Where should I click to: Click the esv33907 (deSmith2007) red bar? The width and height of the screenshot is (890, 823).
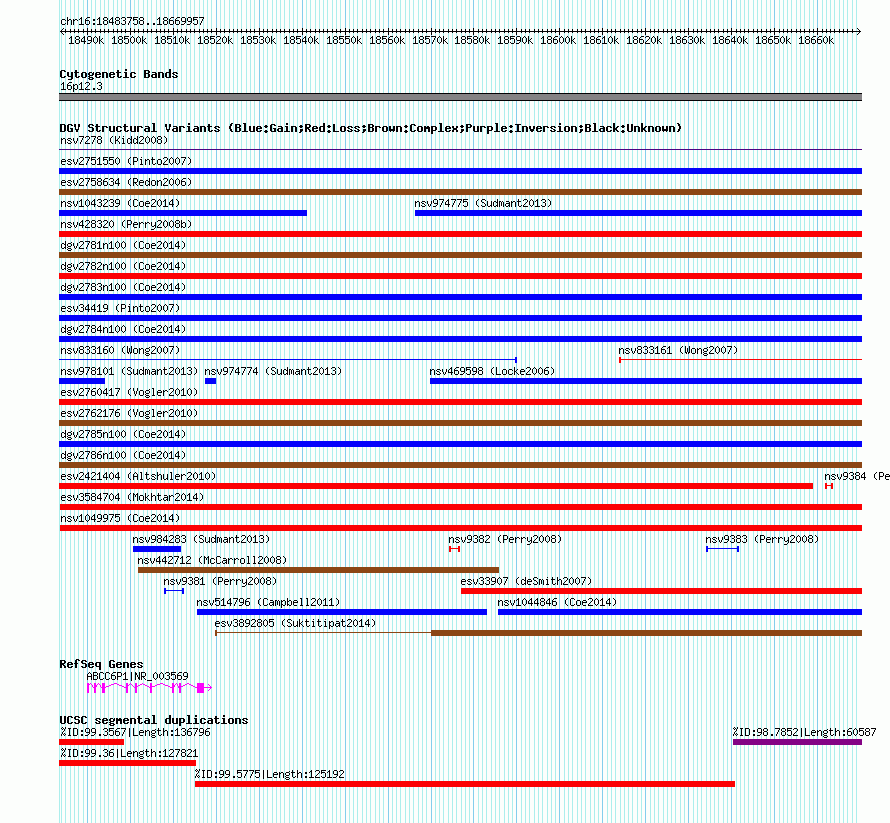661,591
